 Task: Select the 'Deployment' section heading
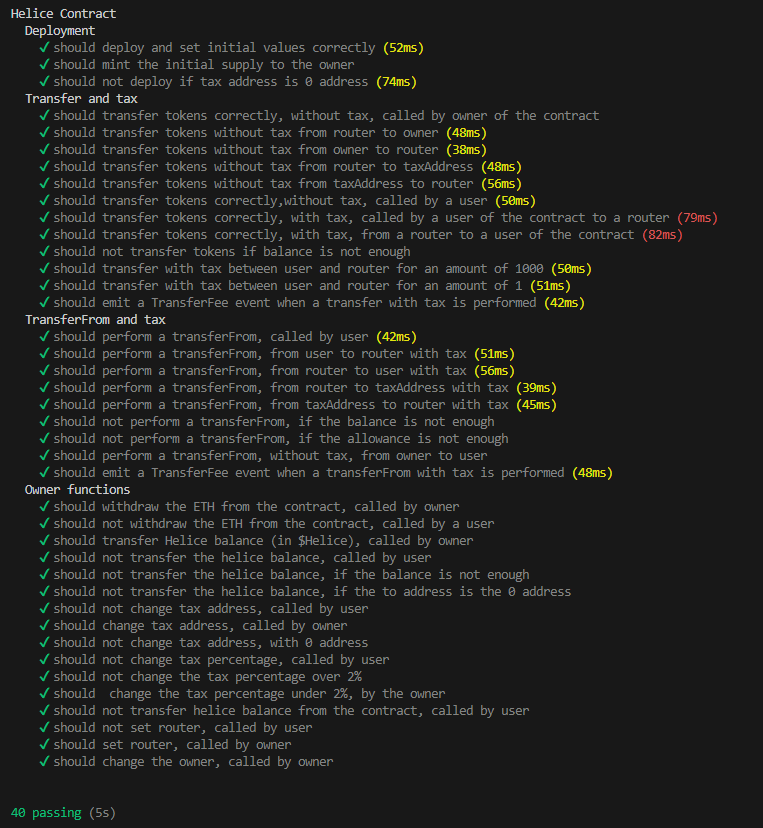pyautogui.click(x=60, y=31)
